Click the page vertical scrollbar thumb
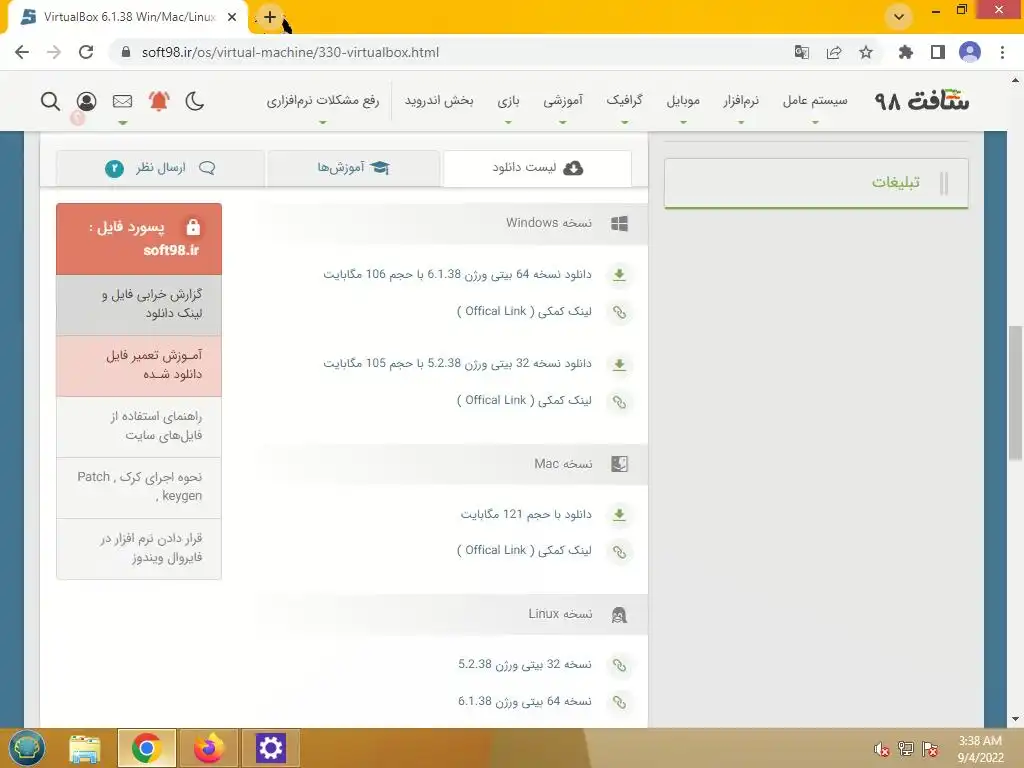1024x768 pixels. click(x=1016, y=393)
